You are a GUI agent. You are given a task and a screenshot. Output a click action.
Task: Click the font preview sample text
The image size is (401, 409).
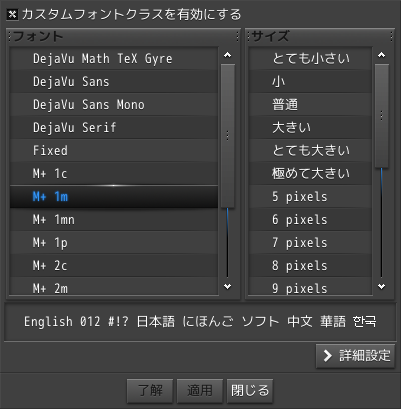[x=200, y=322]
